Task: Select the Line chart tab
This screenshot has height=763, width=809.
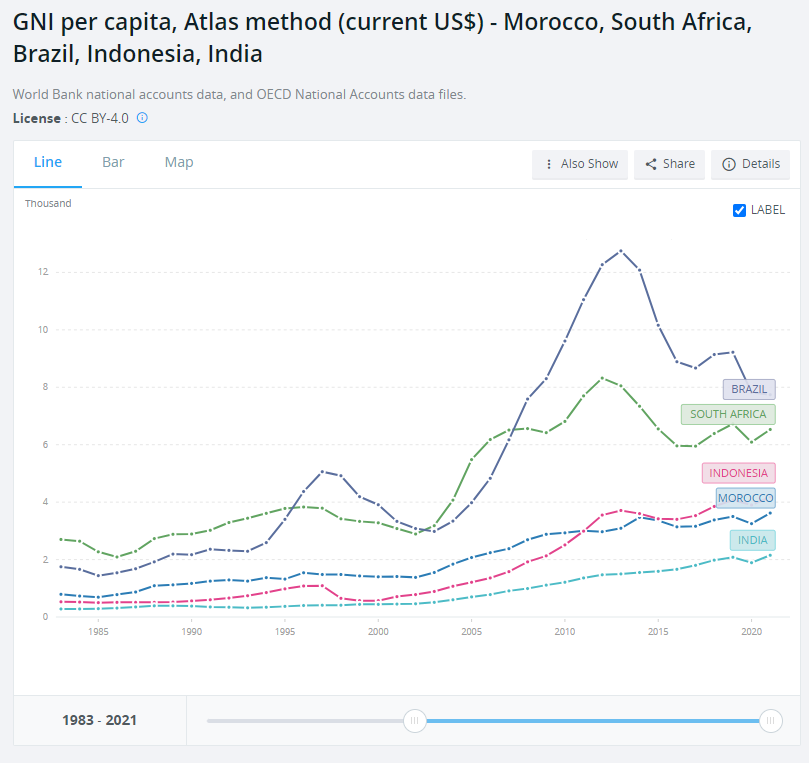Action: [46, 161]
